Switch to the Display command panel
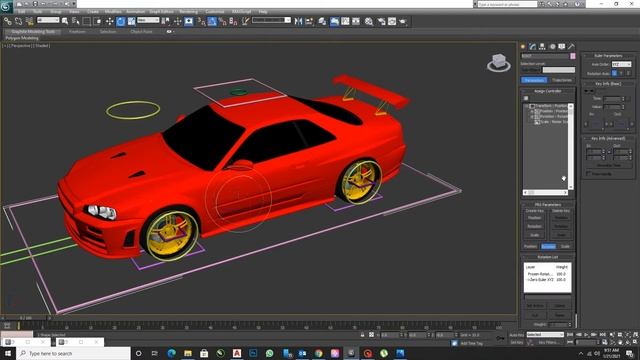Viewport: 640px width, 360px height. point(562,47)
